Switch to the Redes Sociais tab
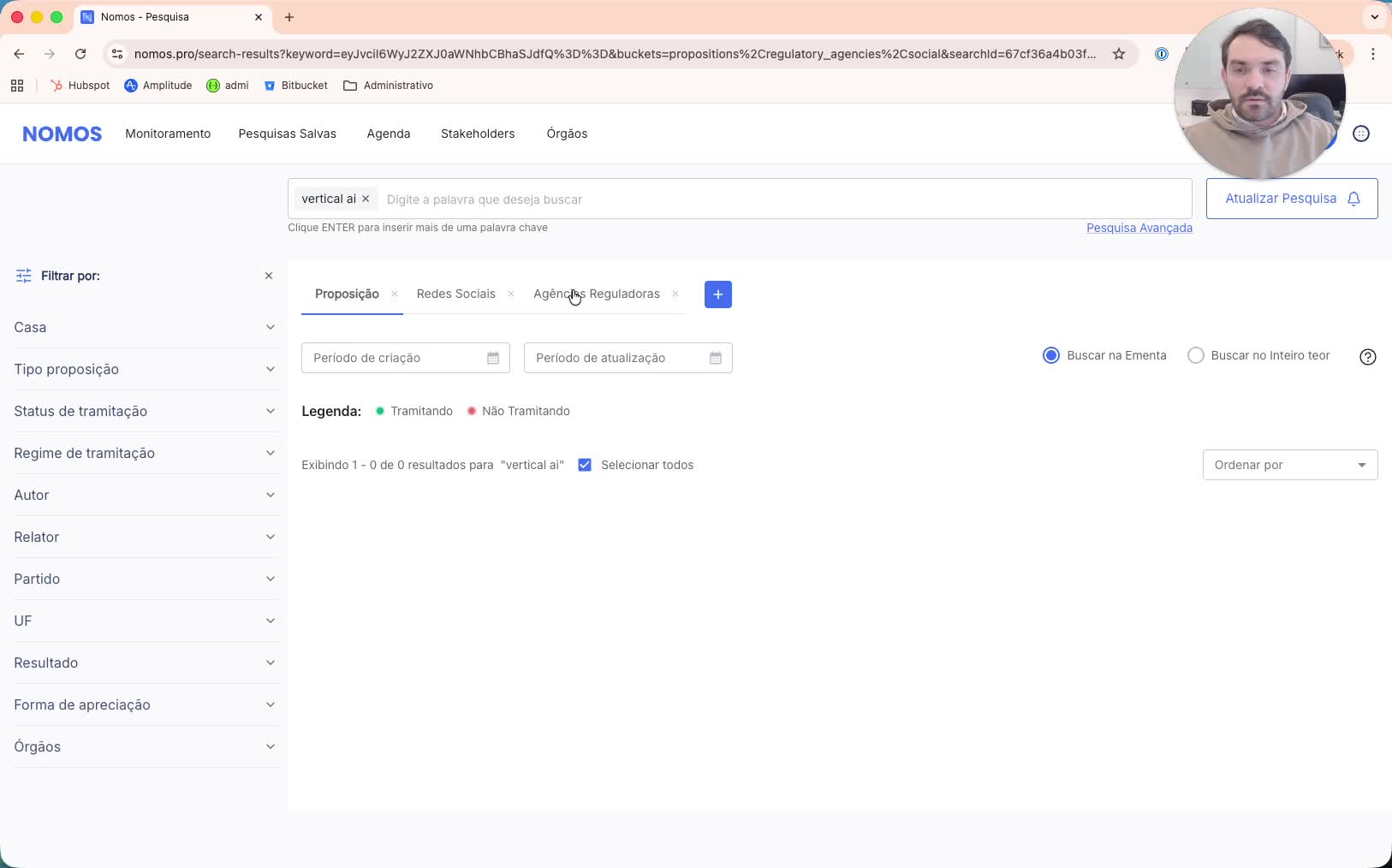1392x868 pixels. [x=455, y=294]
